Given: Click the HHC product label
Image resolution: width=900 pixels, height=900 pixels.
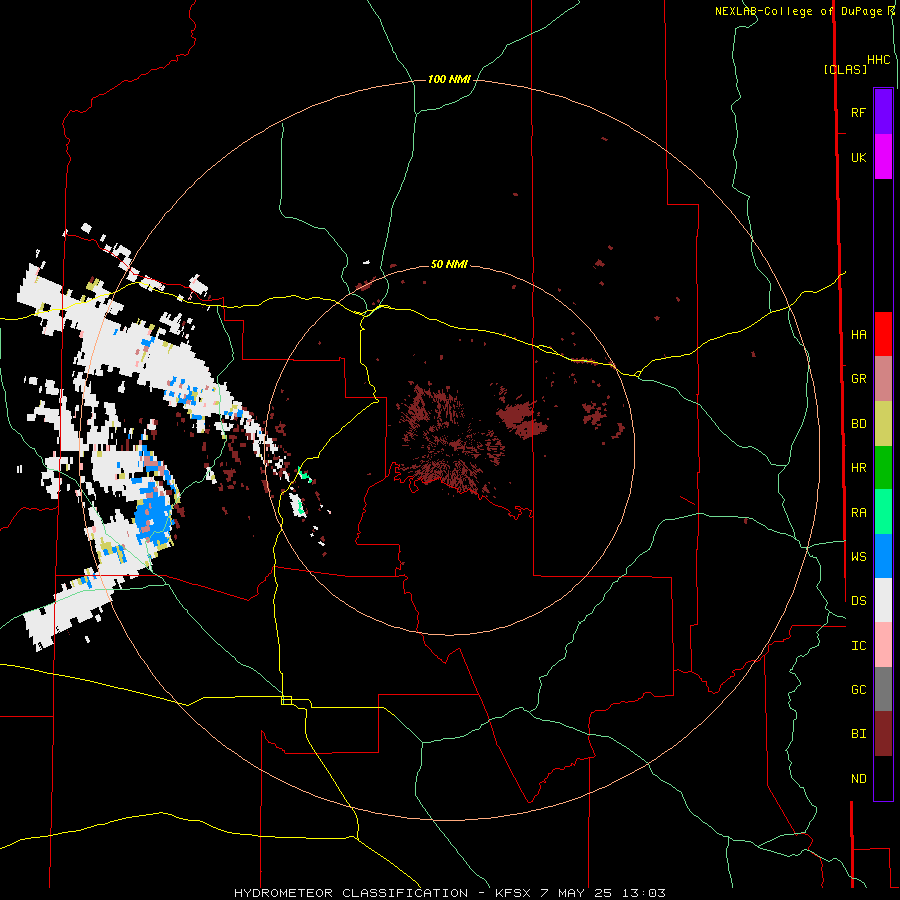Looking at the screenshot, I should tap(879, 60).
